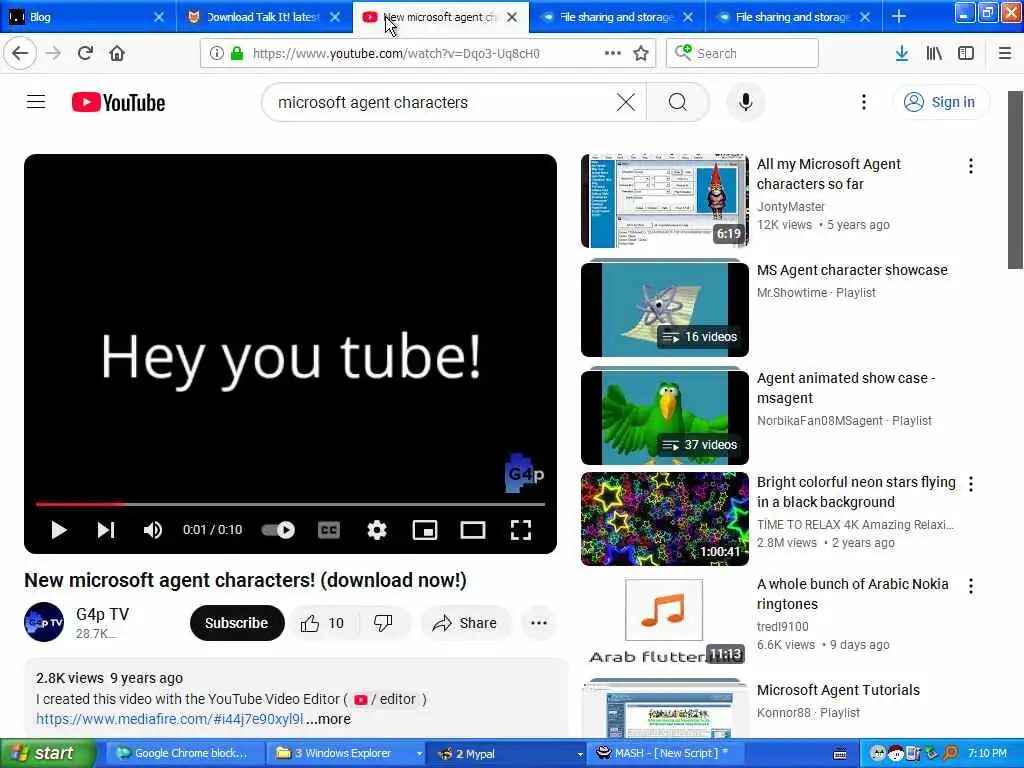Bookmark this page with the star icon

[641, 54]
